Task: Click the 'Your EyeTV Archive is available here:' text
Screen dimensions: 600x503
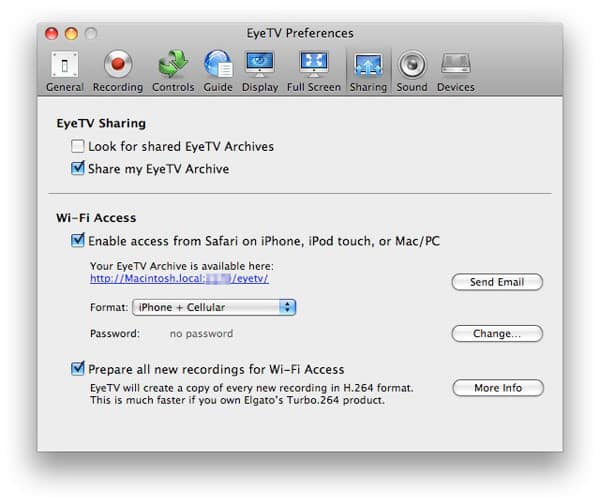Action: click(182, 266)
